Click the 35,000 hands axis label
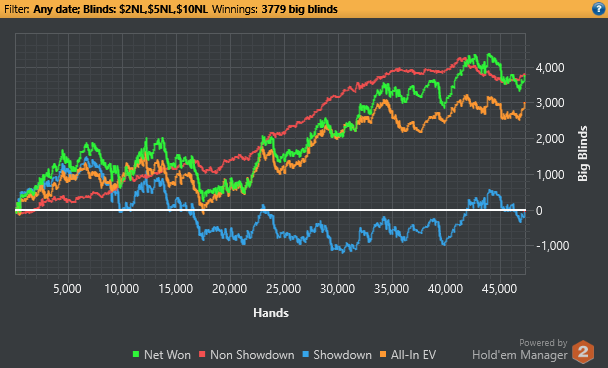 (x=391, y=289)
